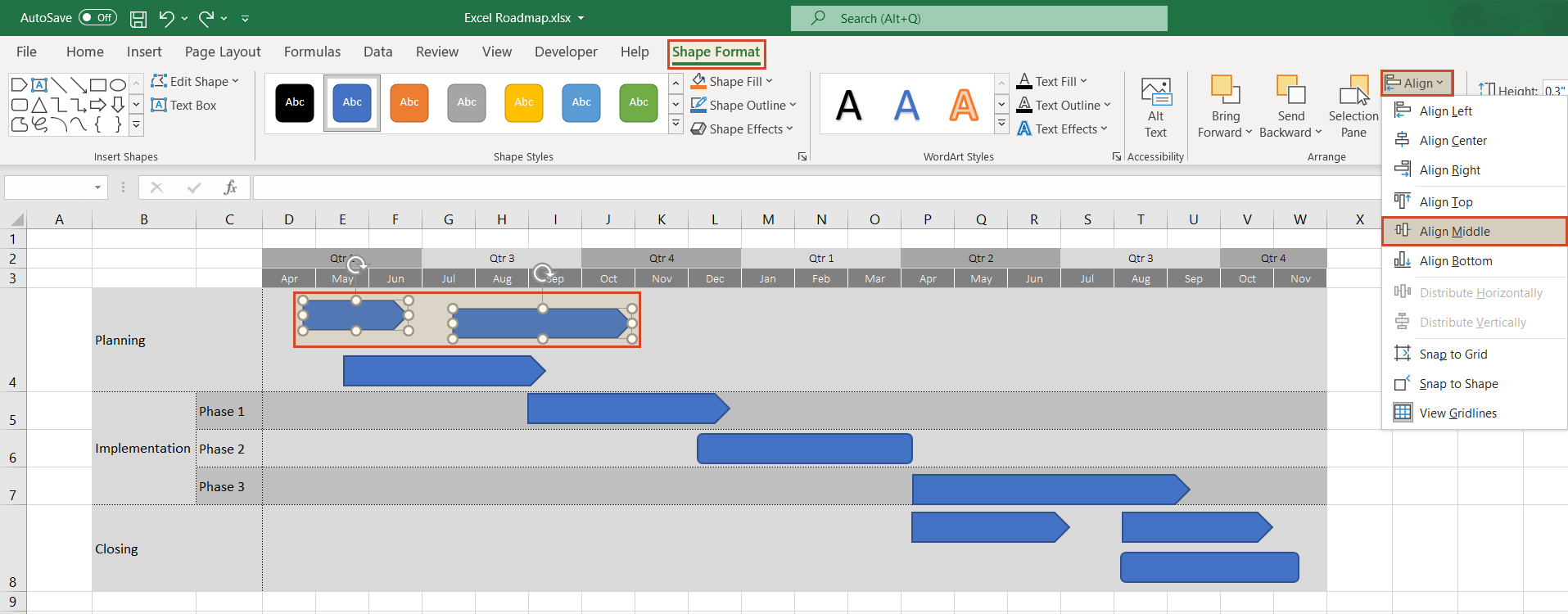This screenshot has height=614, width=1568.
Task: Click the Undo arrow icon
Action: coord(167,18)
